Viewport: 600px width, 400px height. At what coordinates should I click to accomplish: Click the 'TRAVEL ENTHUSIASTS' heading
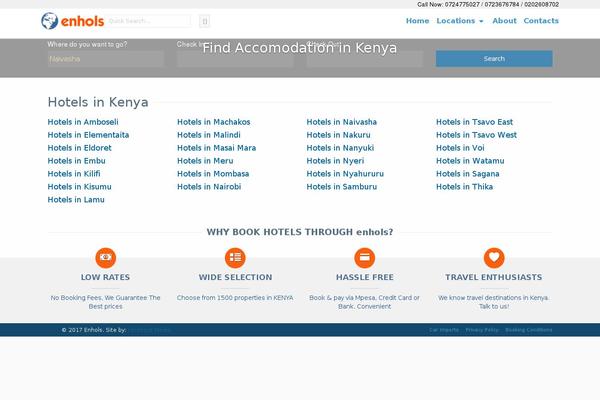(494, 277)
